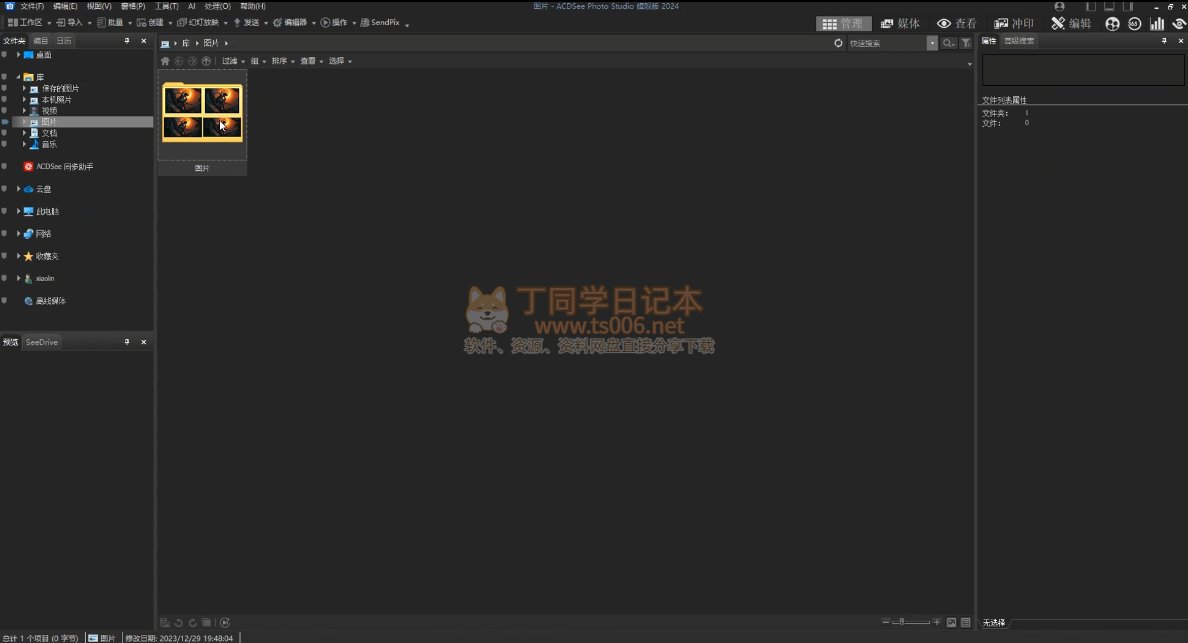Toggle the pin marker beside 云盘

pos(5,189)
